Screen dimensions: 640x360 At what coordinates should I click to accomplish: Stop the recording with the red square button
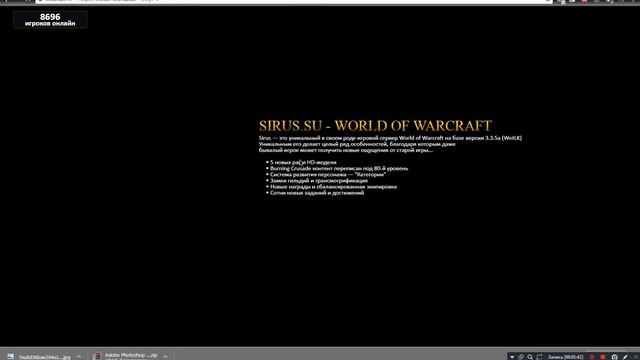coord(603,357)
